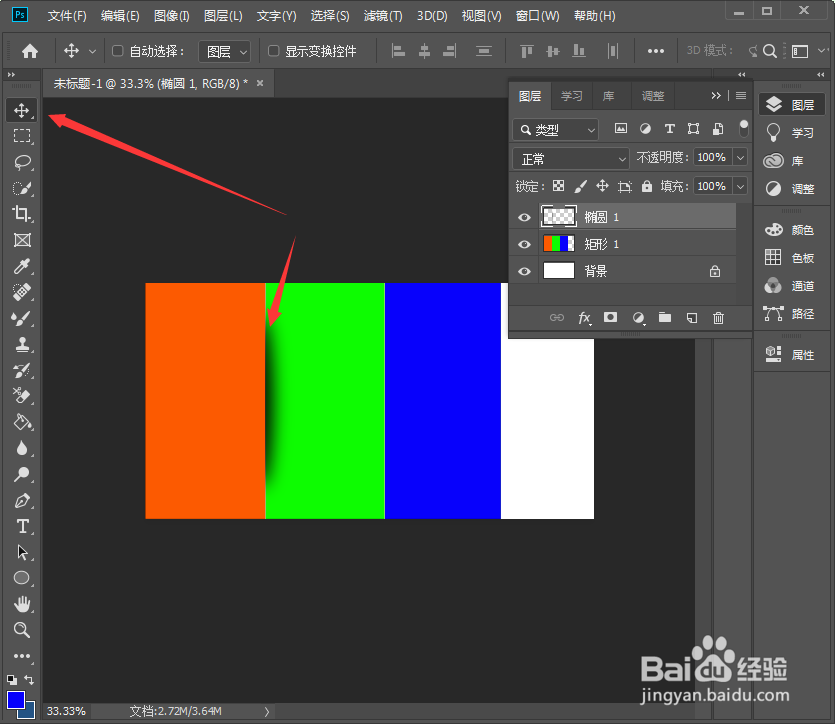Open the 正常 blend mode dropdown
Viewport: 835px width, 724px height.
[571, 159]
